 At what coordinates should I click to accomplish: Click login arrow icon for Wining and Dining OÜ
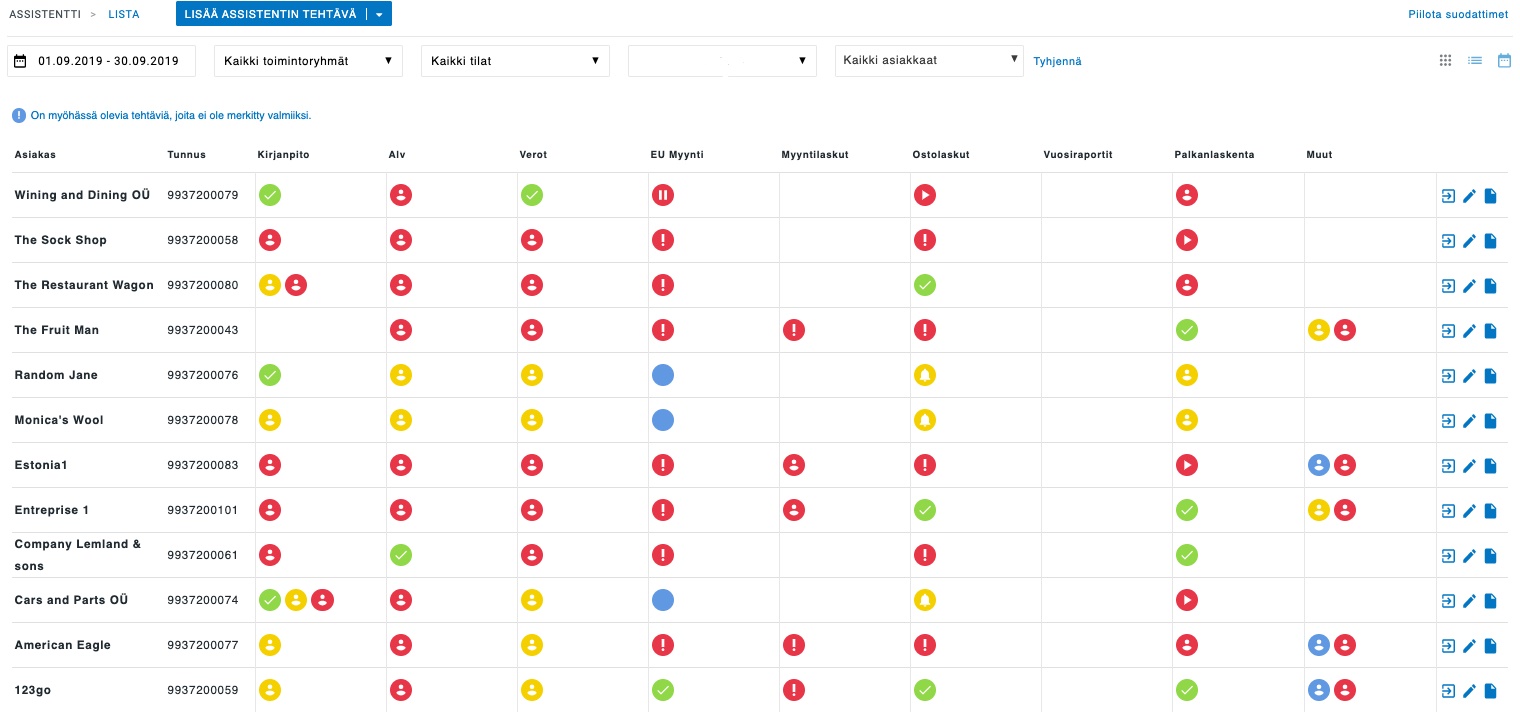tap(1447, 196)
